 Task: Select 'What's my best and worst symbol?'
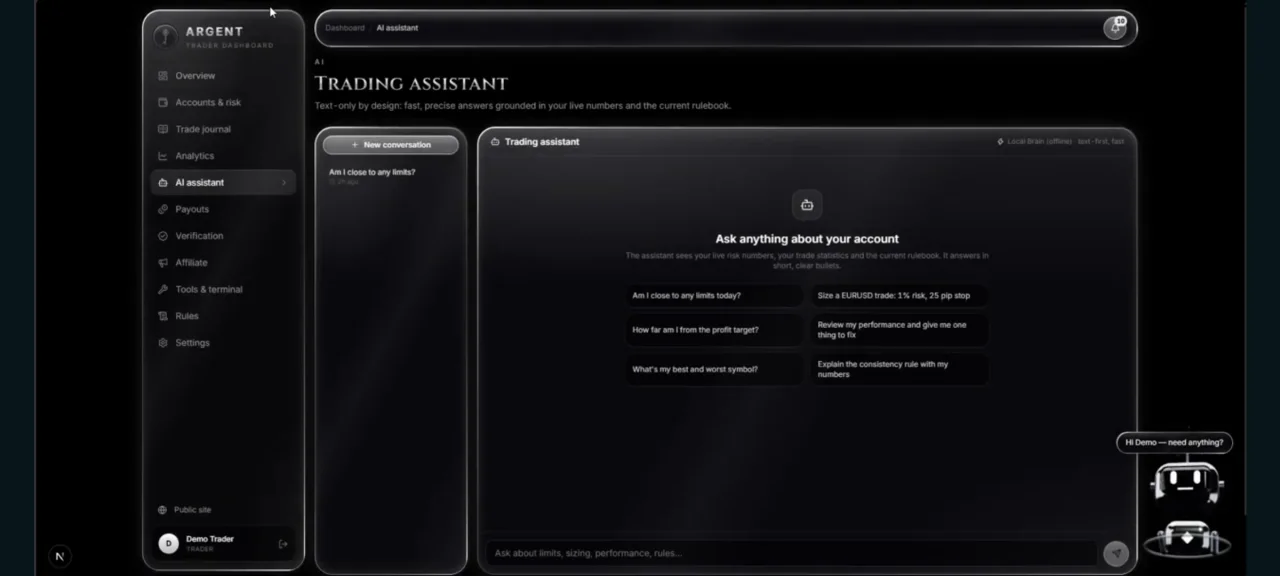(x=714, y=369)
